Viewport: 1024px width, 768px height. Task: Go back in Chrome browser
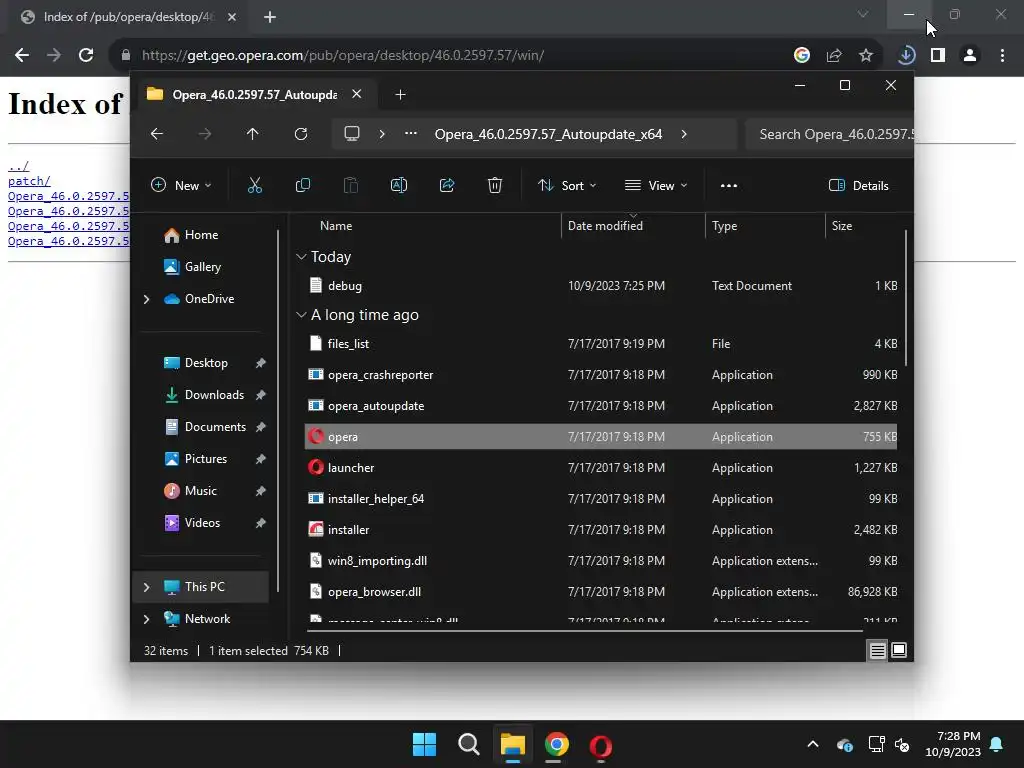pyautogui.click(x=22, y=55)
